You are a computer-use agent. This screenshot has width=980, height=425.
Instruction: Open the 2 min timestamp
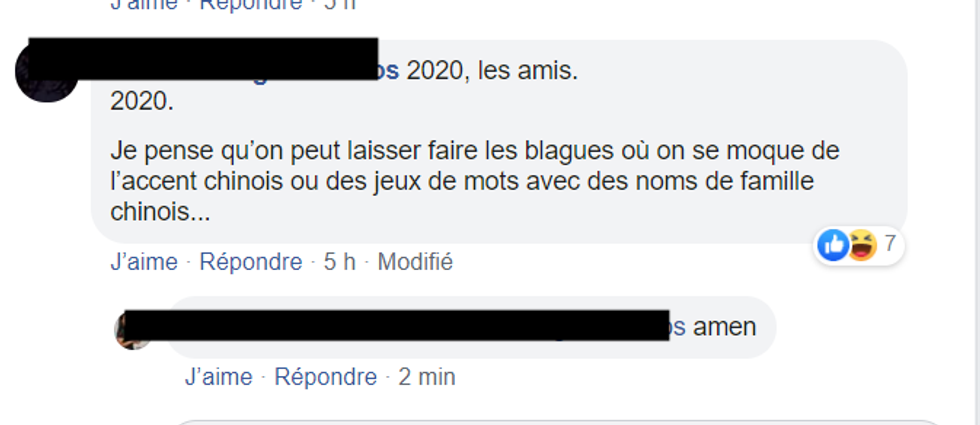[427, 377]
